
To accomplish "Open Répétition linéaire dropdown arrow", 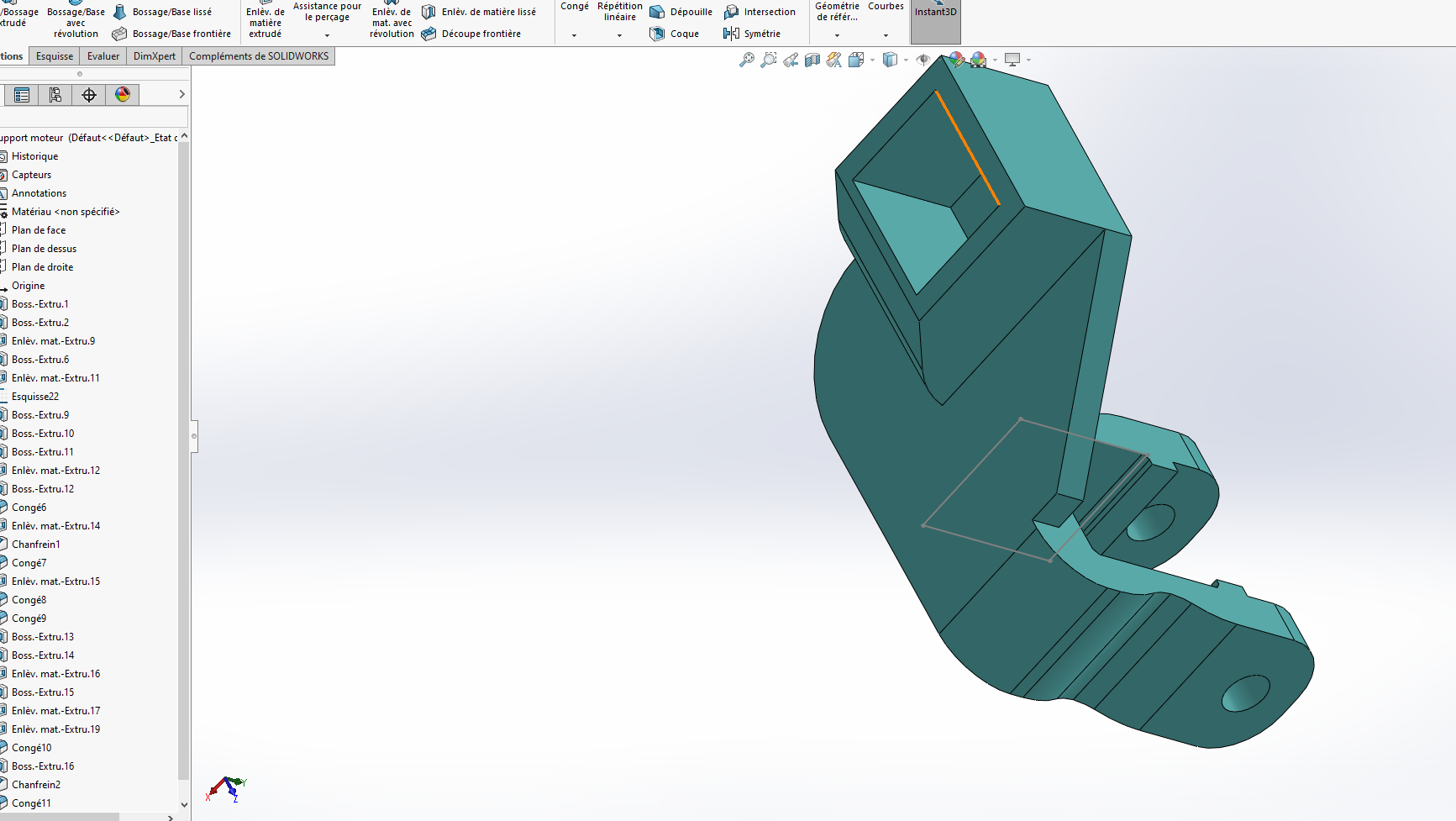I will (620, 35).
